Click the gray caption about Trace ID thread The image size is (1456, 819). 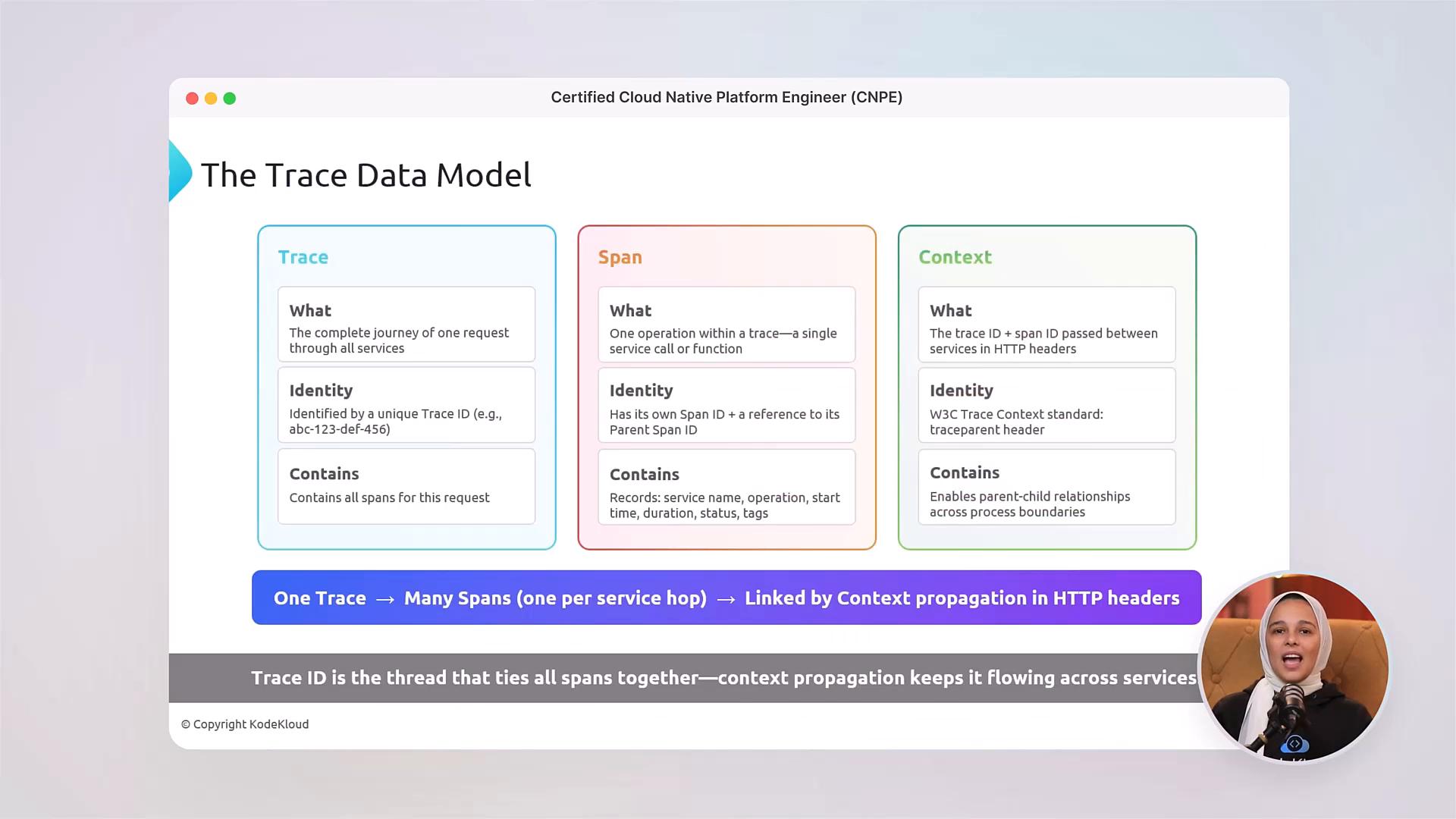(x=723, y=678)
